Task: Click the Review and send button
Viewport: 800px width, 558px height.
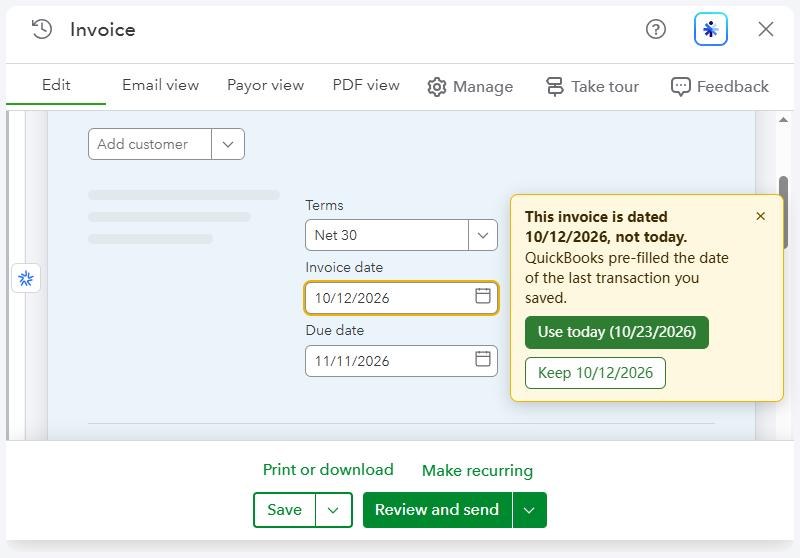Action: [x=437, y=510]
